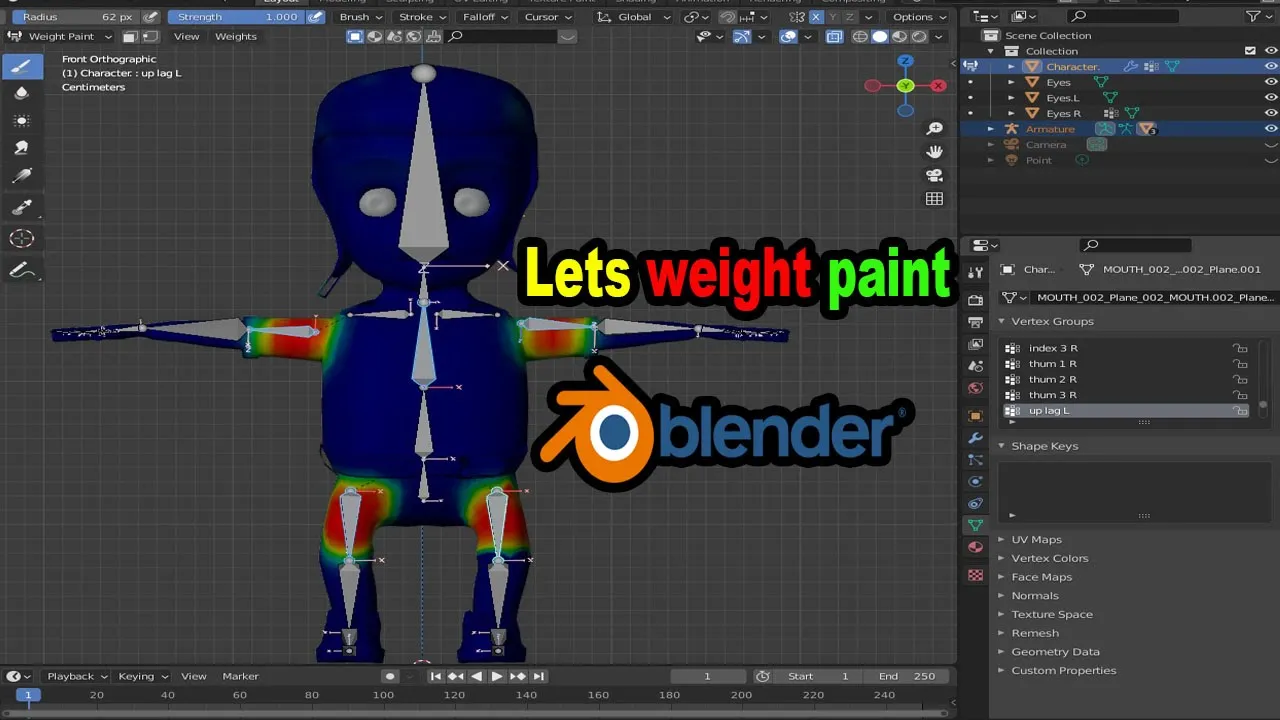The image size is (1280, 720).
Task: Open the viewport View menu
Action: 186,36
